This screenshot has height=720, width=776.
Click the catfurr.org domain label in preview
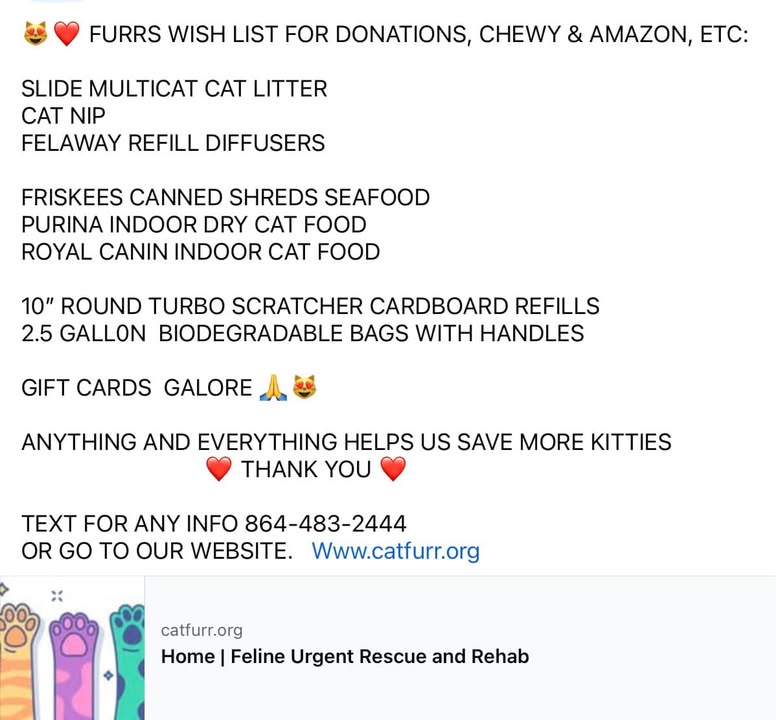point(201,630)
